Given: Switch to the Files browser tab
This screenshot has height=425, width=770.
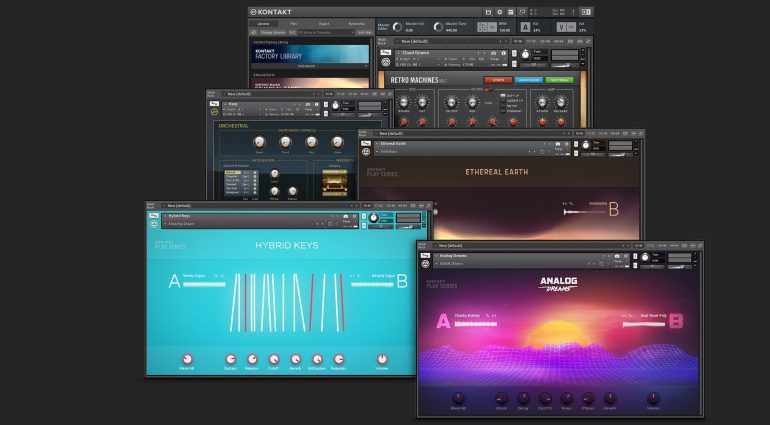Looking at the screenshot, I should click(x=294, y=24).
